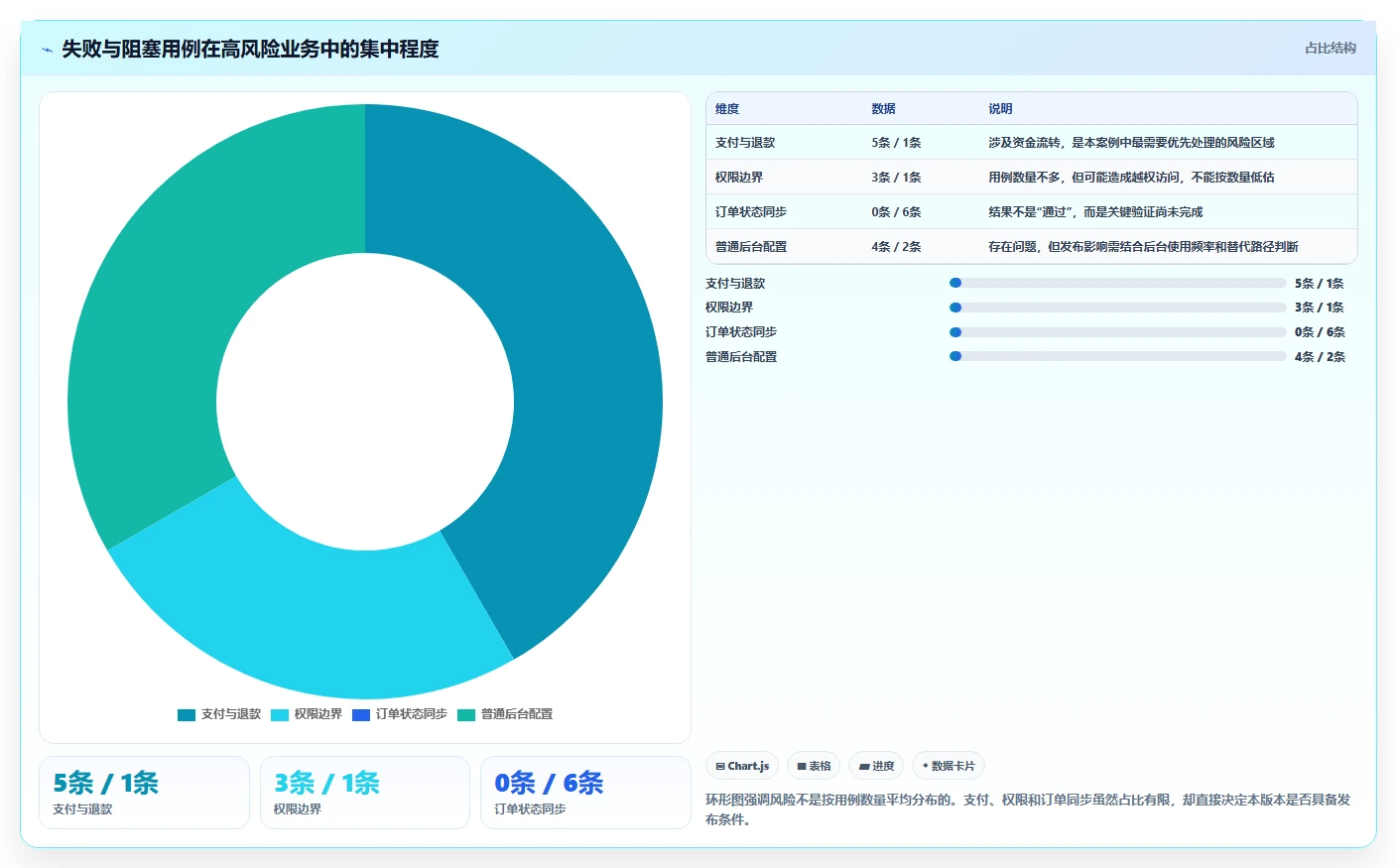Click table value 3条 / 1条
The image size is (1397, 868).
(896, 178)
